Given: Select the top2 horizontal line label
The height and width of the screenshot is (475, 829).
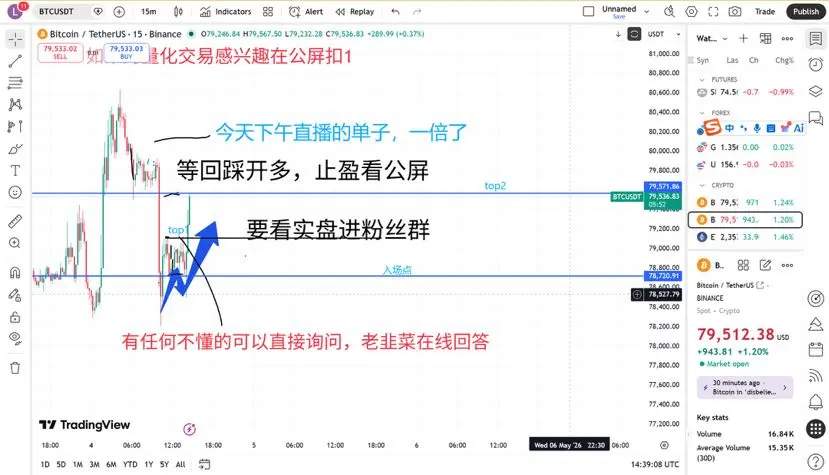Looking at the screenshot, I should pyautogui.click(x=495, y=186).
